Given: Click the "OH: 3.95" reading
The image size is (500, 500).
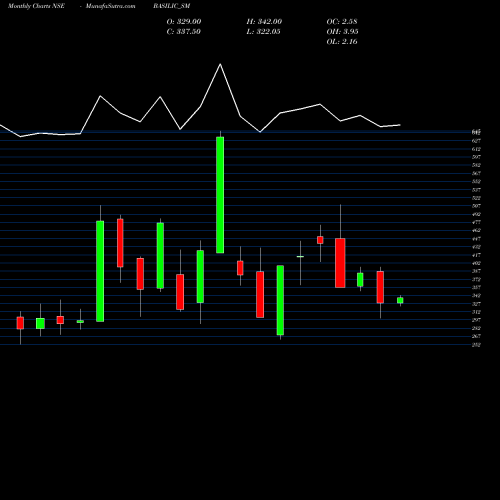Looking at the screenshot, I should 342,31.
